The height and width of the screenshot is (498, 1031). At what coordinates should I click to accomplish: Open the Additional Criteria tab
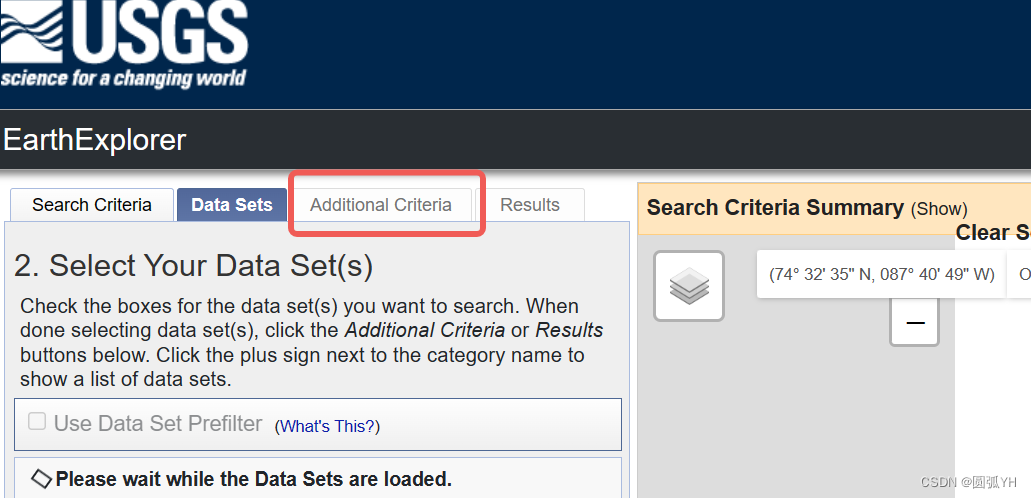pyautogui.click(x=381, y=205)
